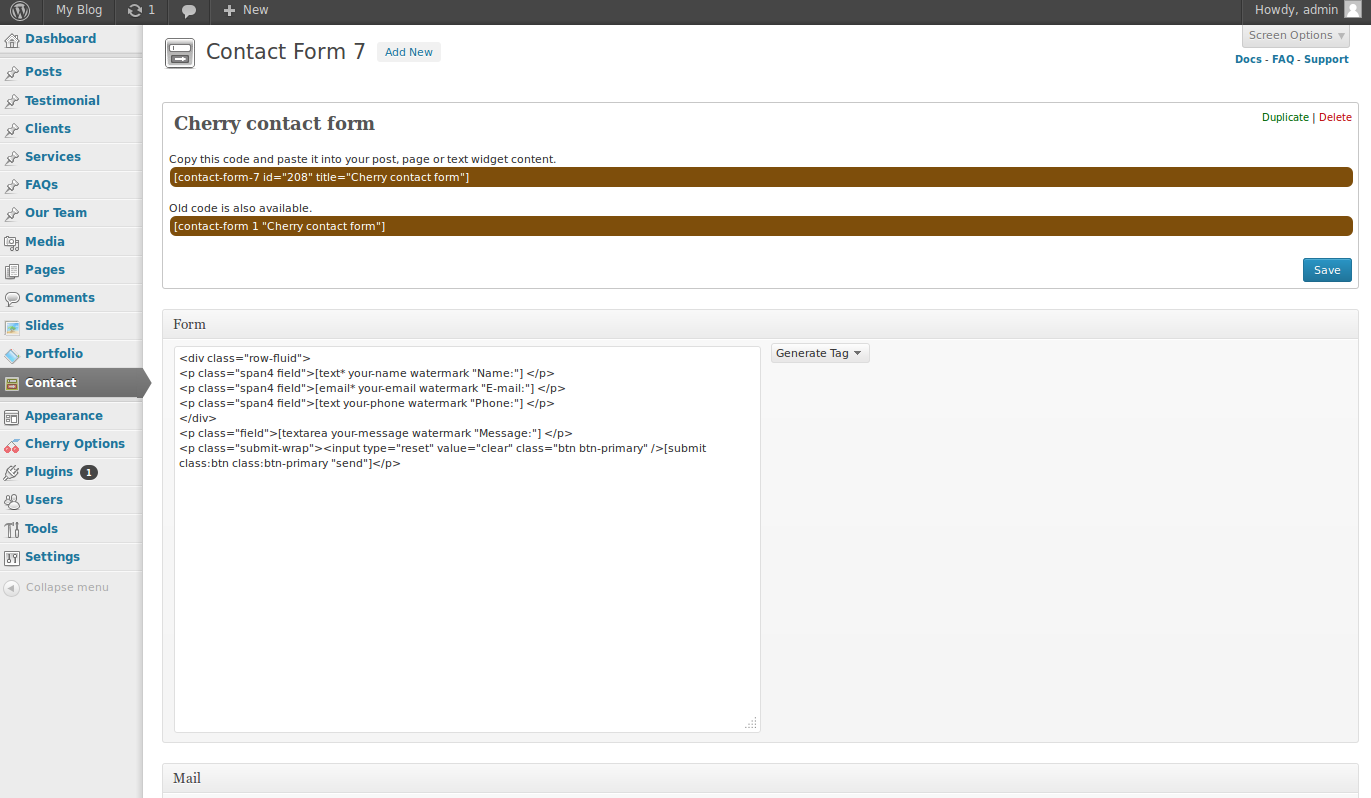Click the Appearance icon in sidebar
The image size is (1371, 798).
coord(12,416)
